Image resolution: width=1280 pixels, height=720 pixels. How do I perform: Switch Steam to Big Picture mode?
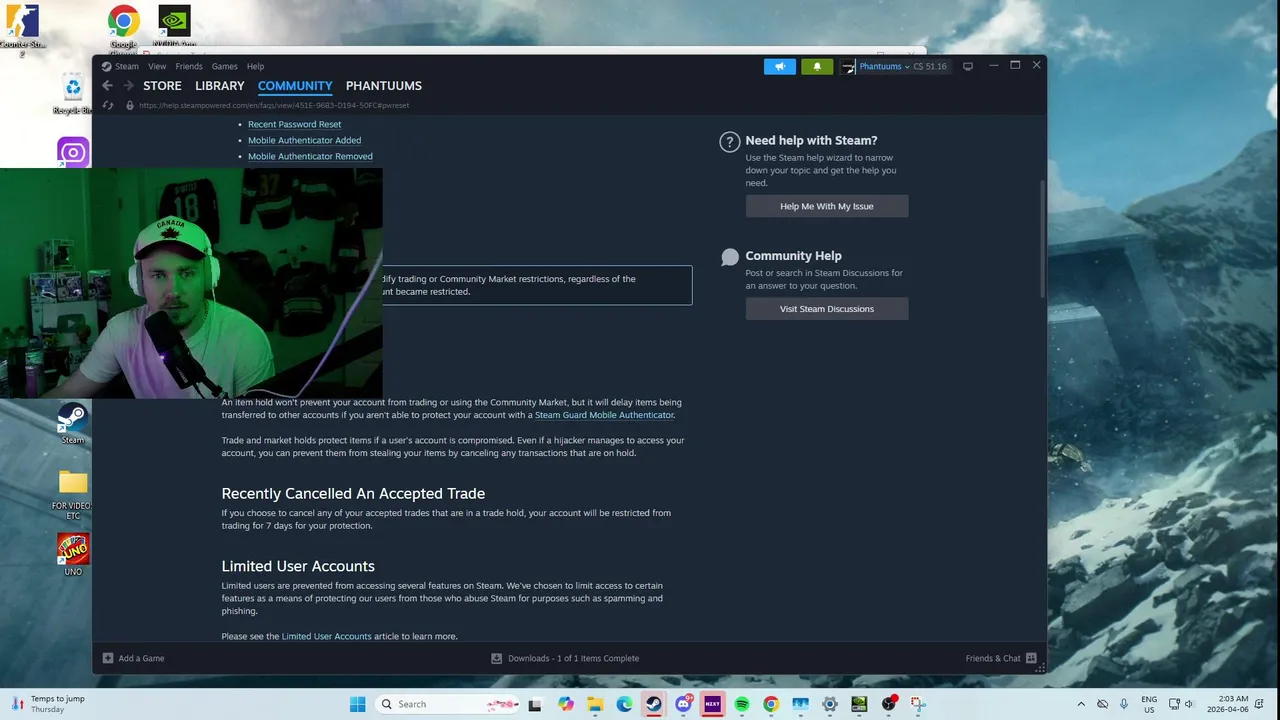968,66
